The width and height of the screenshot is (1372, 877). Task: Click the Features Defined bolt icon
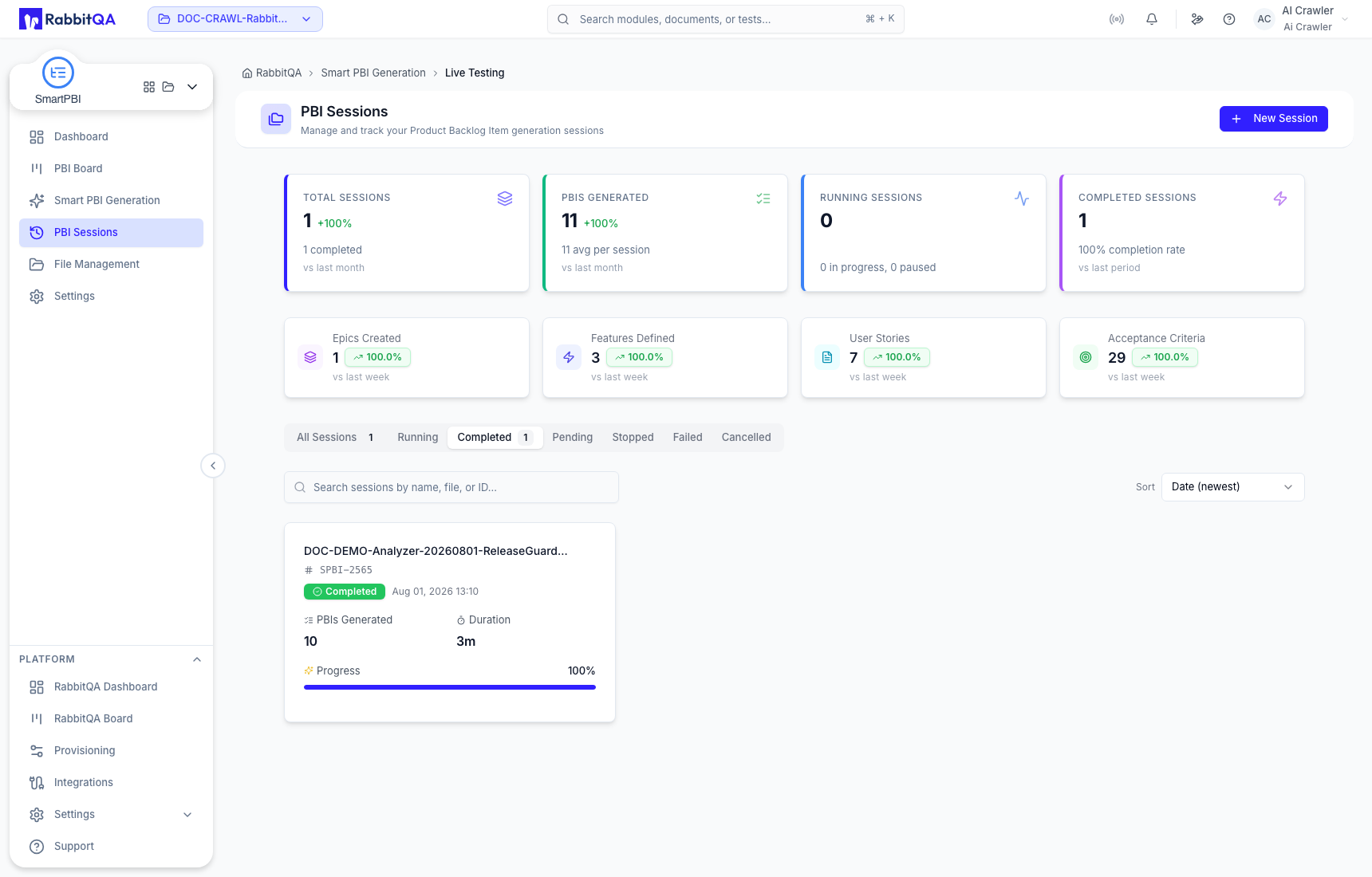569,357
